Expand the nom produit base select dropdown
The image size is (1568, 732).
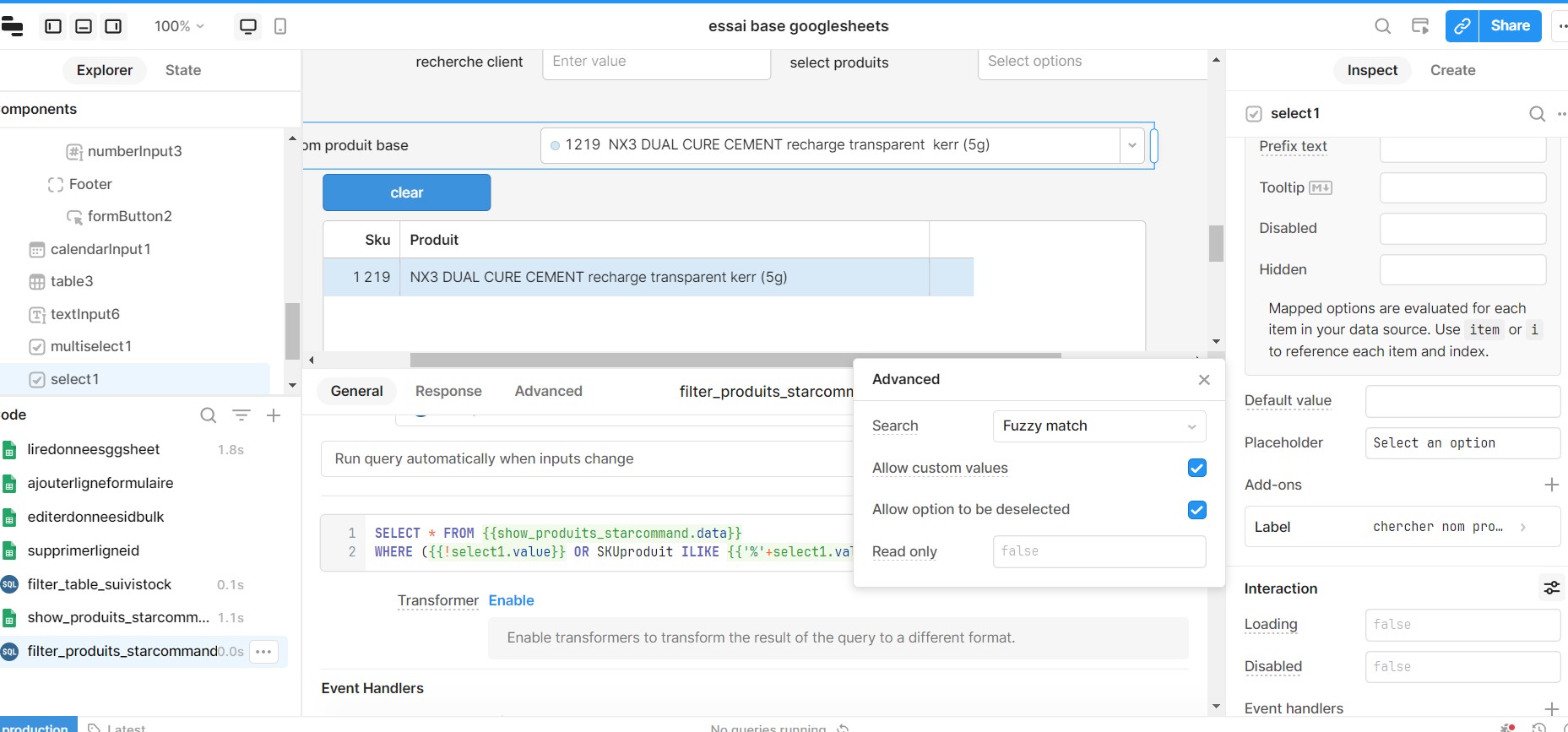(1131, 145)
